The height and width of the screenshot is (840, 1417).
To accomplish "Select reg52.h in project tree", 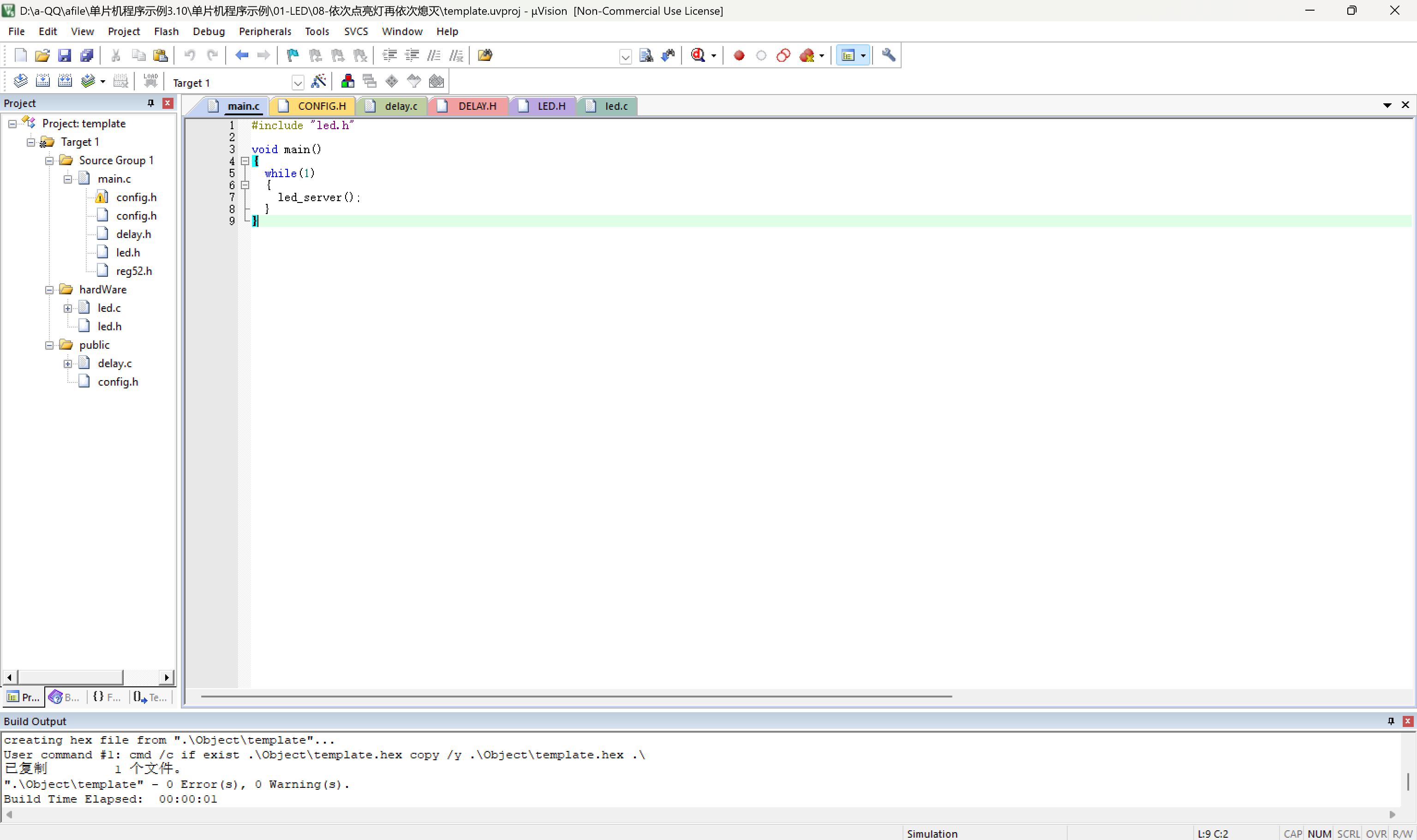I will 134,271.
